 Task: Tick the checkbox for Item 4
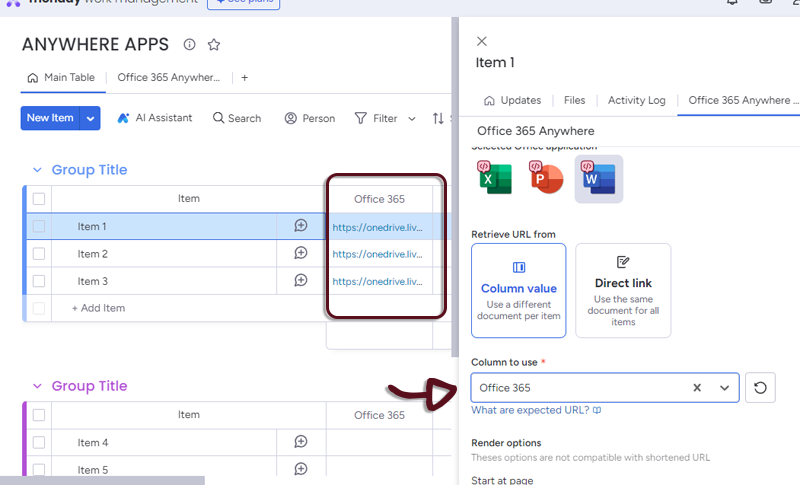(39, 442)
